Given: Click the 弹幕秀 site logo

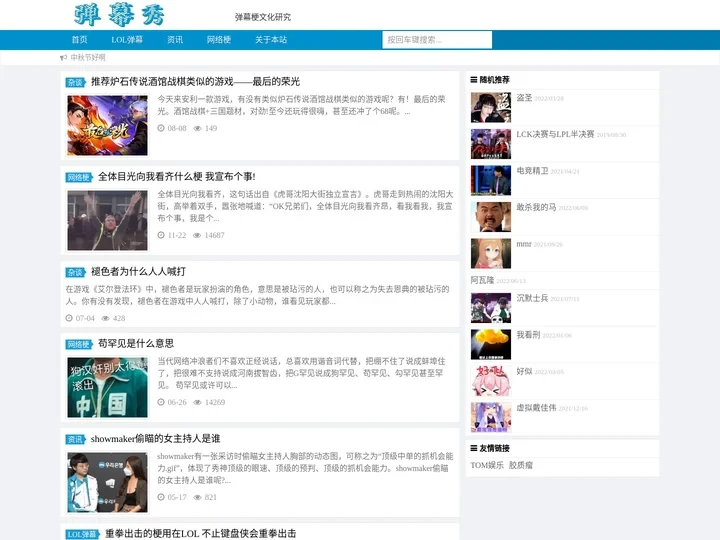Looking at the screenshot, I should (119, 15).
